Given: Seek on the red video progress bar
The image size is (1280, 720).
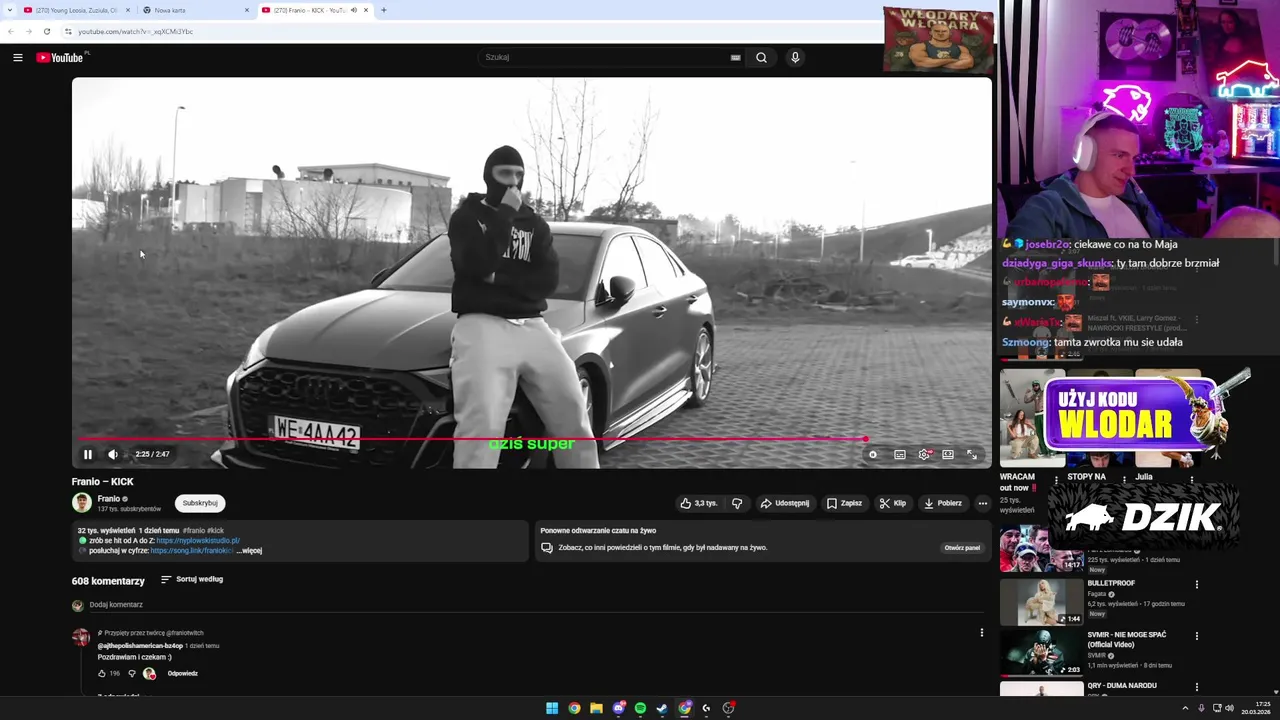Looking at the screenshot, I should [x=531, y=438].
